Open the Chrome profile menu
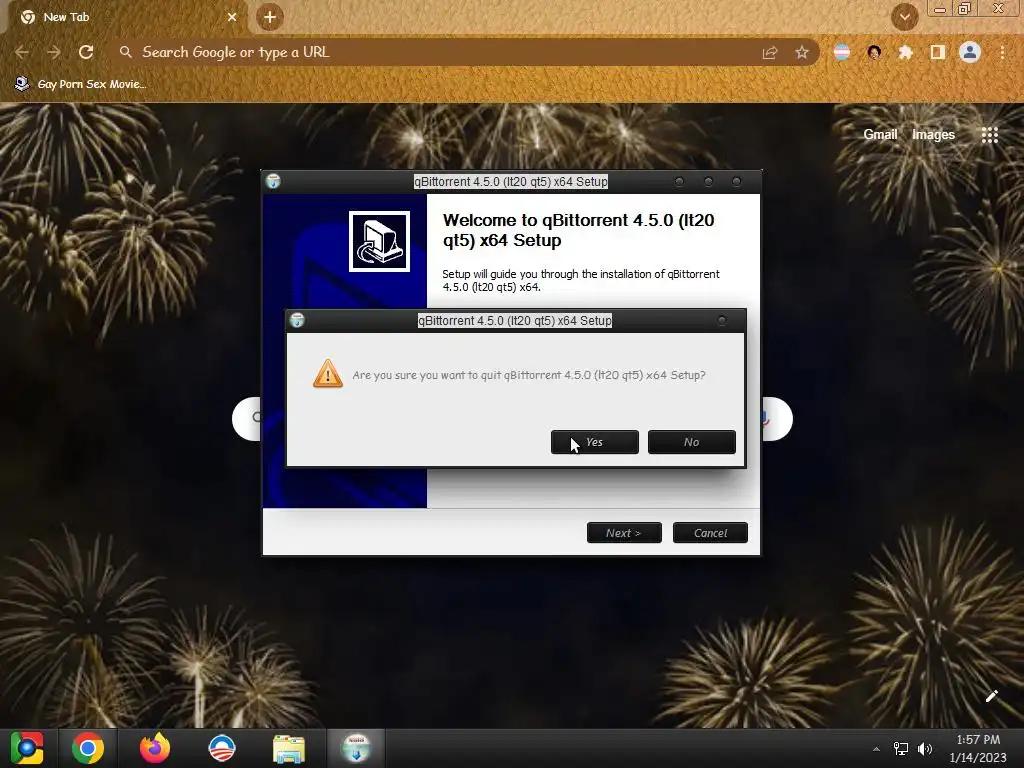This screenshot has width=1024, height=768. click(970, 52)
